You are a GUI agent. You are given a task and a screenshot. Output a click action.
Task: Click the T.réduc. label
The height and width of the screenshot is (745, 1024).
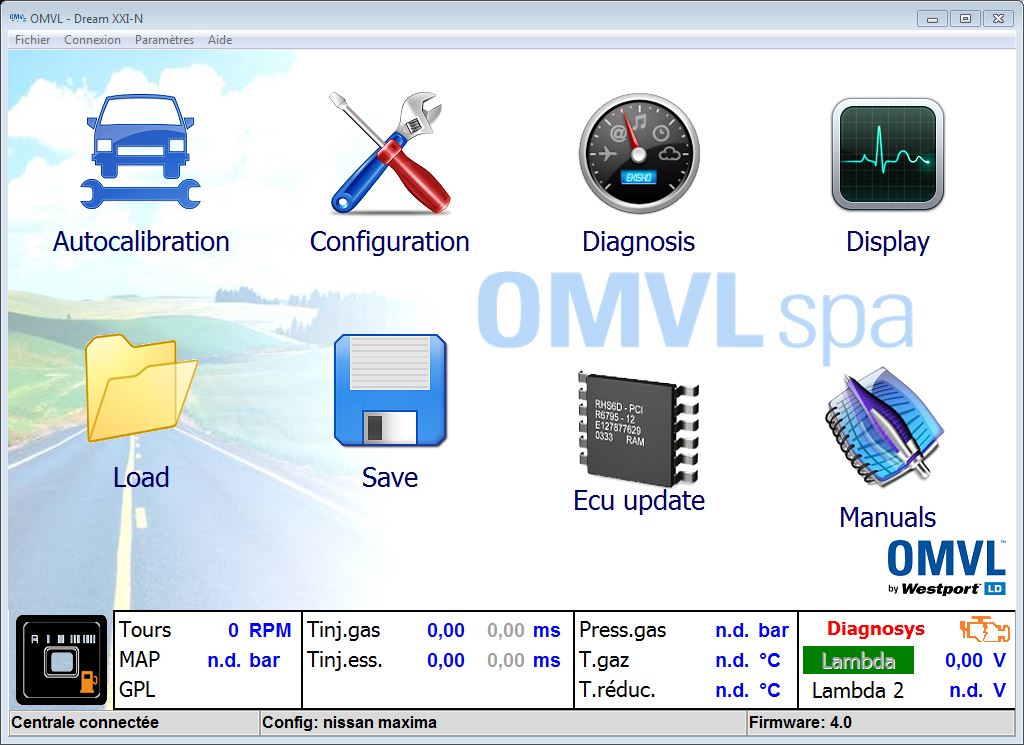coord(617,690)
